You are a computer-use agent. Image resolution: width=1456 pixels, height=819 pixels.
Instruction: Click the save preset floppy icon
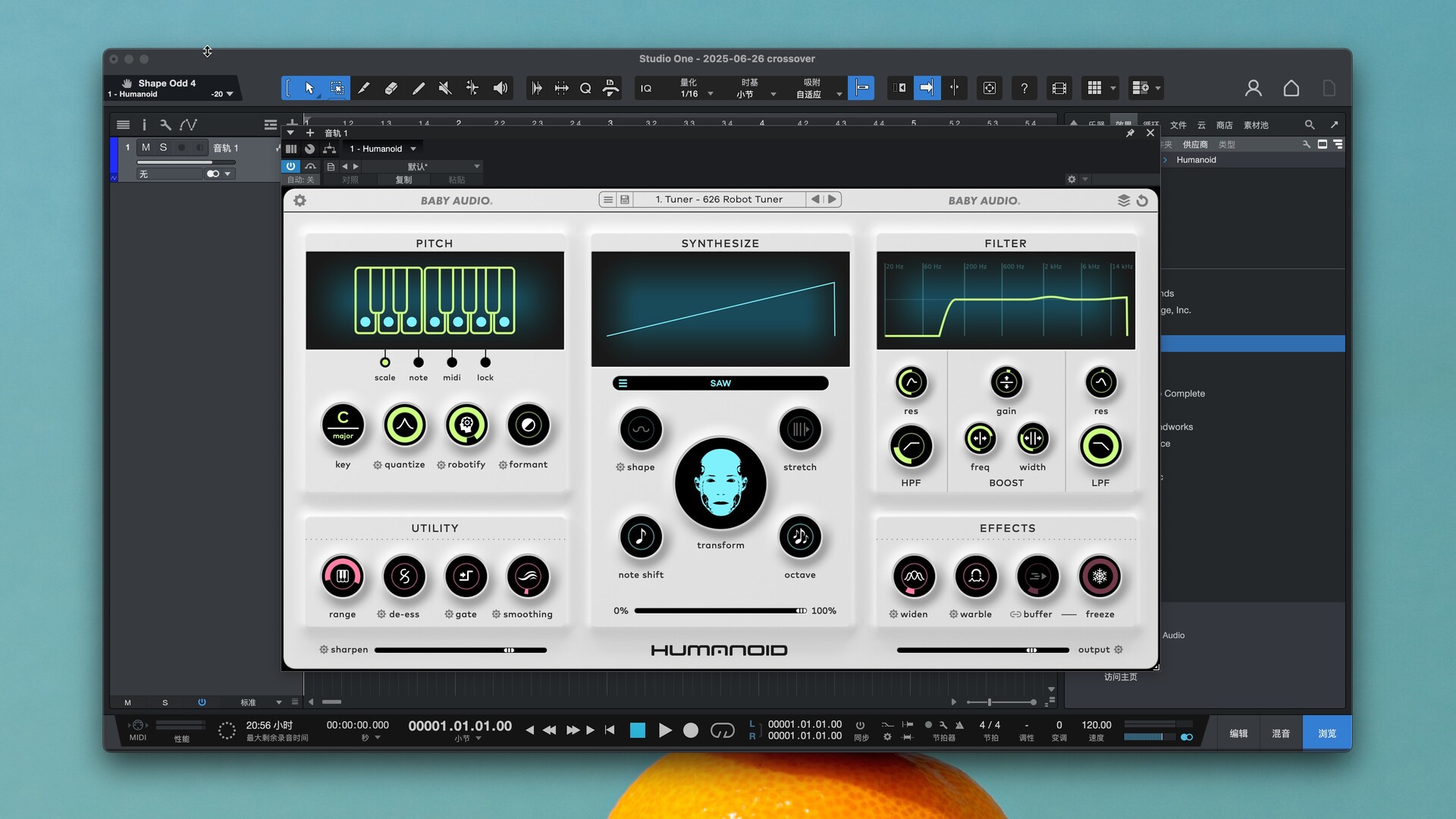625,199
